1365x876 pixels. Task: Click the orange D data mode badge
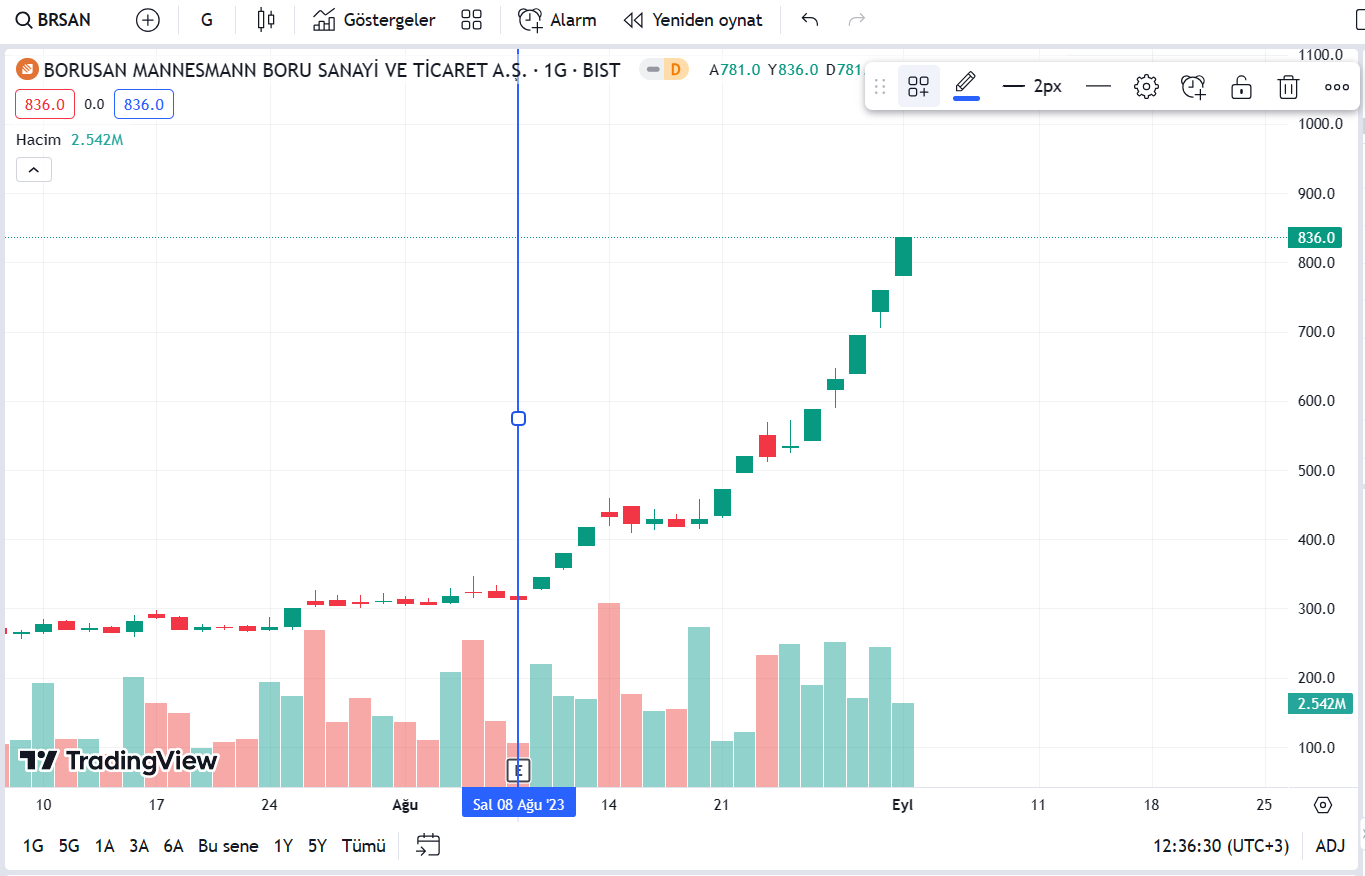click(x=676, y=69)
